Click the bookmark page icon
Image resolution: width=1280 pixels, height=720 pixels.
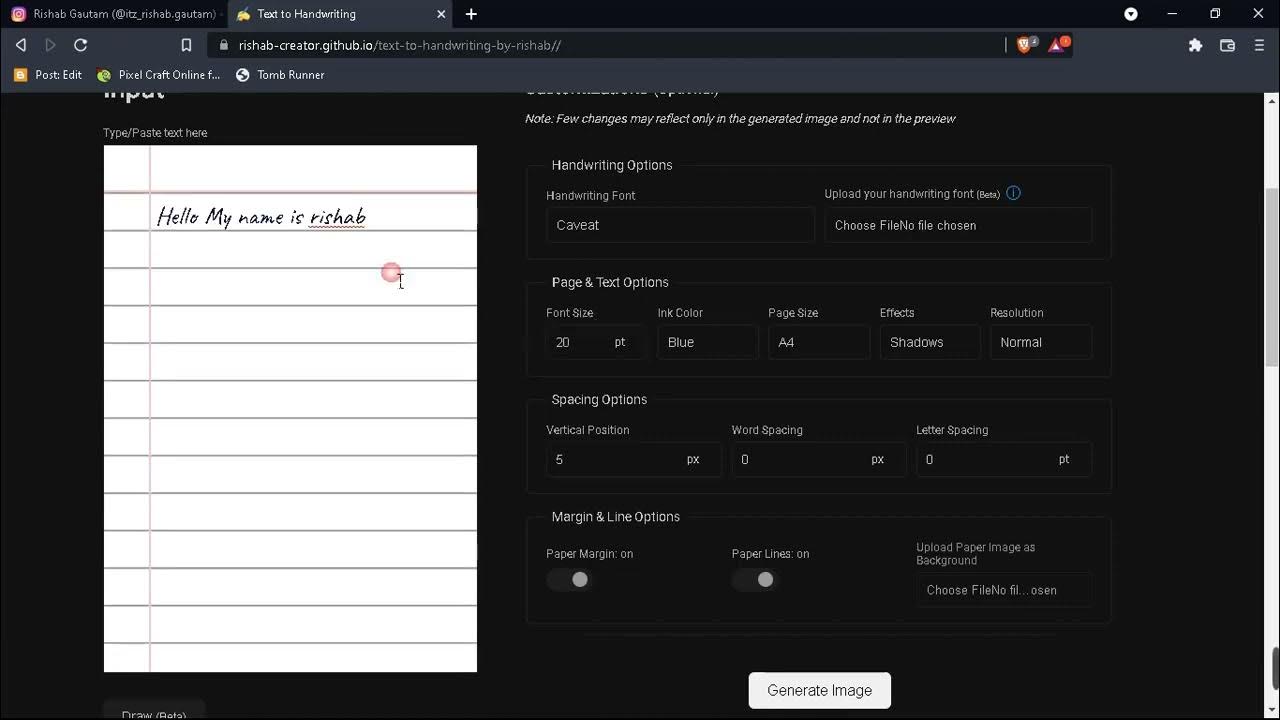click(186, 45)
